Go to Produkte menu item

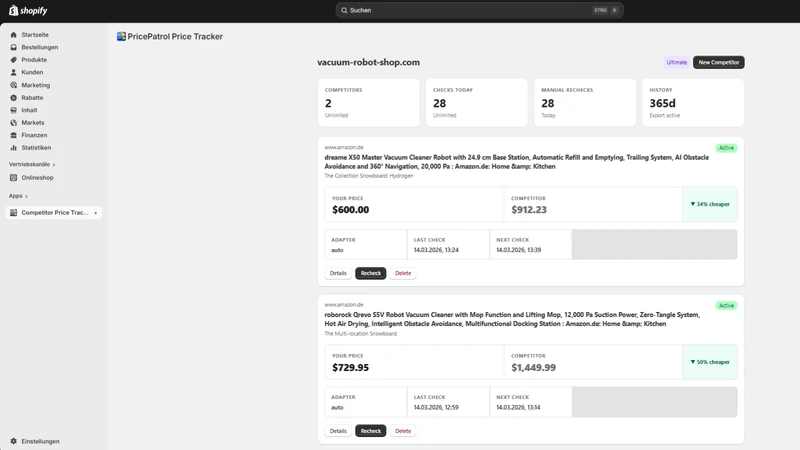coord(34,60)
